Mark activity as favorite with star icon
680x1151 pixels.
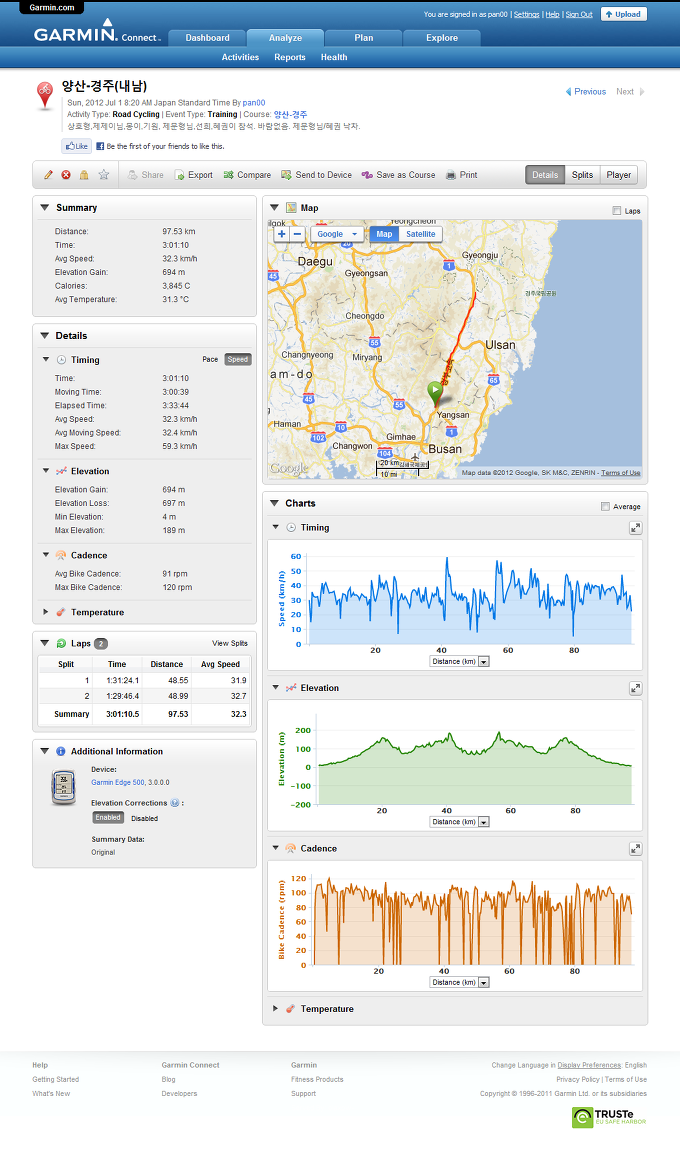(x=104, y=175)
